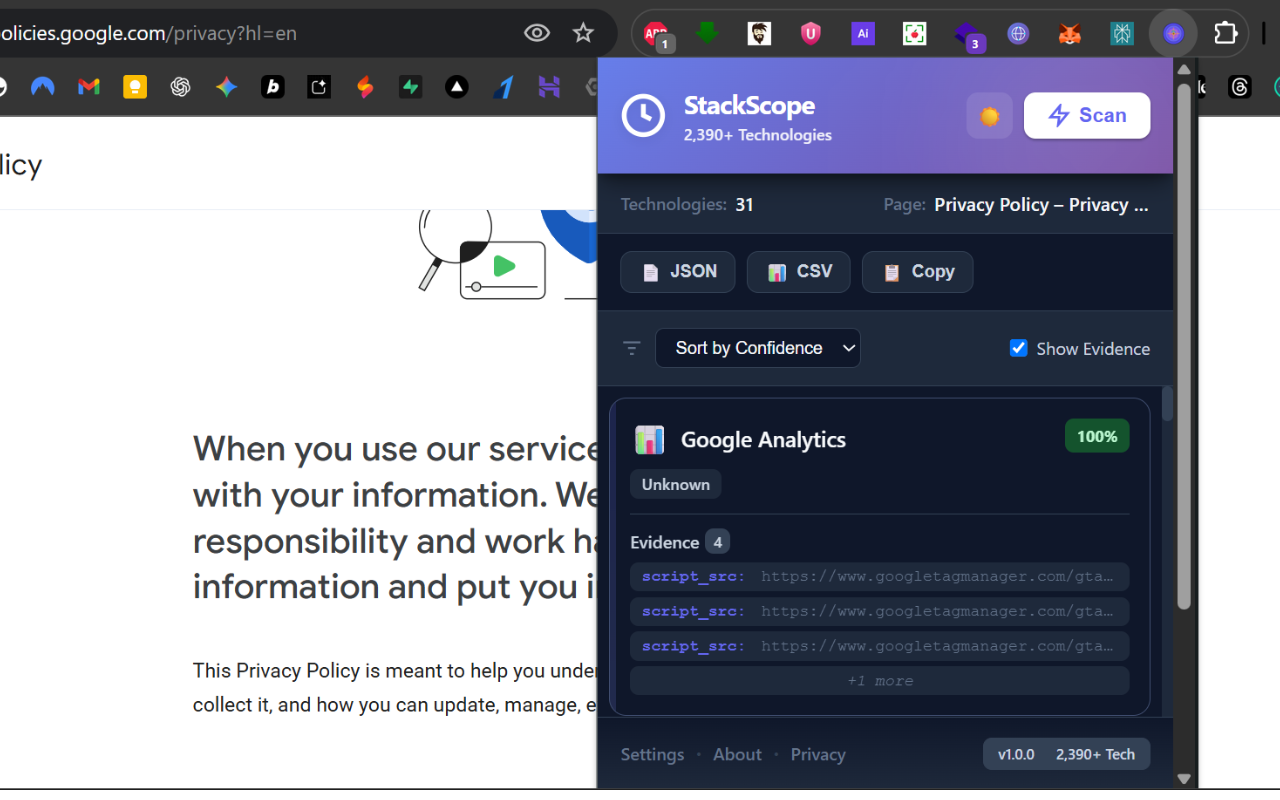
Task: Export results with the JSON button
Action: 678,272
